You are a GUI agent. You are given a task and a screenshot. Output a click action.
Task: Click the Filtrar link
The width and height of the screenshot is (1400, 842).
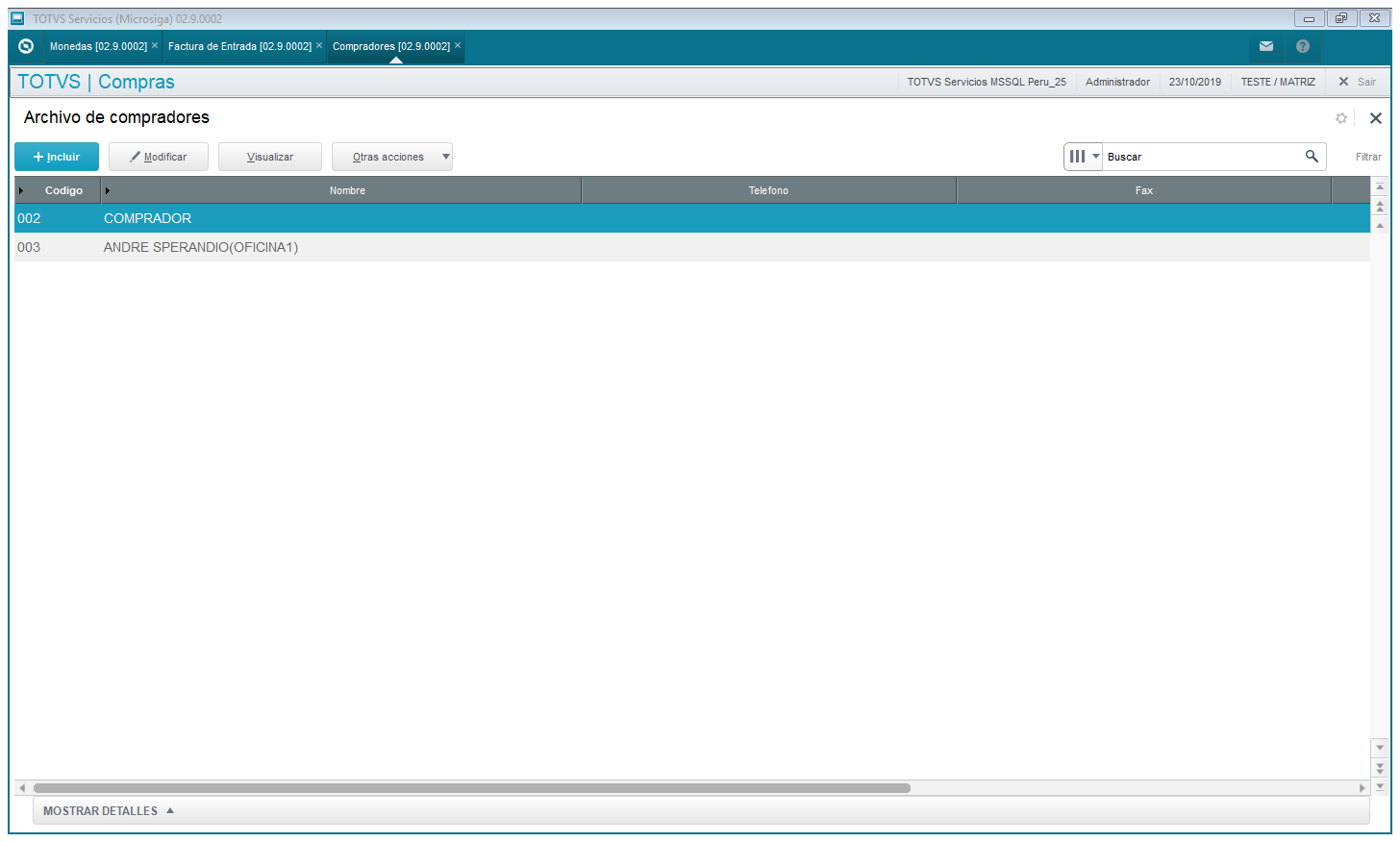[x=1368, y=157]
